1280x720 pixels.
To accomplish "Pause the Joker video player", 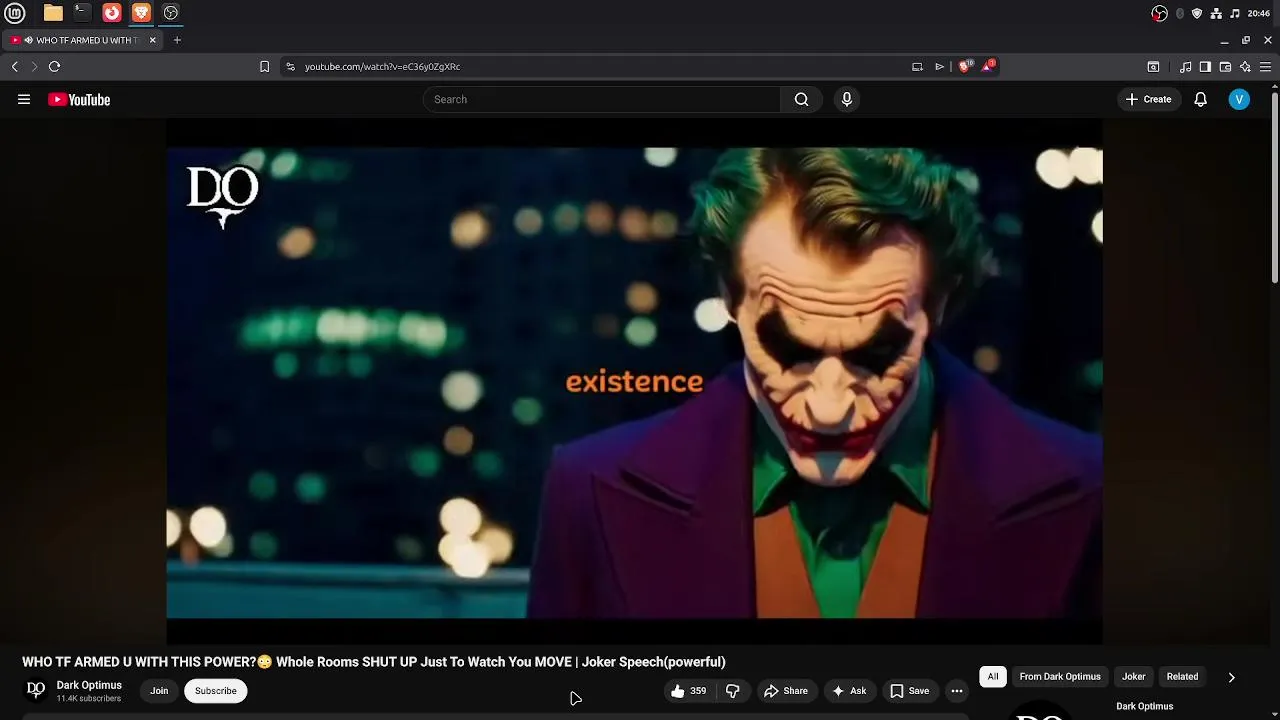I will click(634, 382).
